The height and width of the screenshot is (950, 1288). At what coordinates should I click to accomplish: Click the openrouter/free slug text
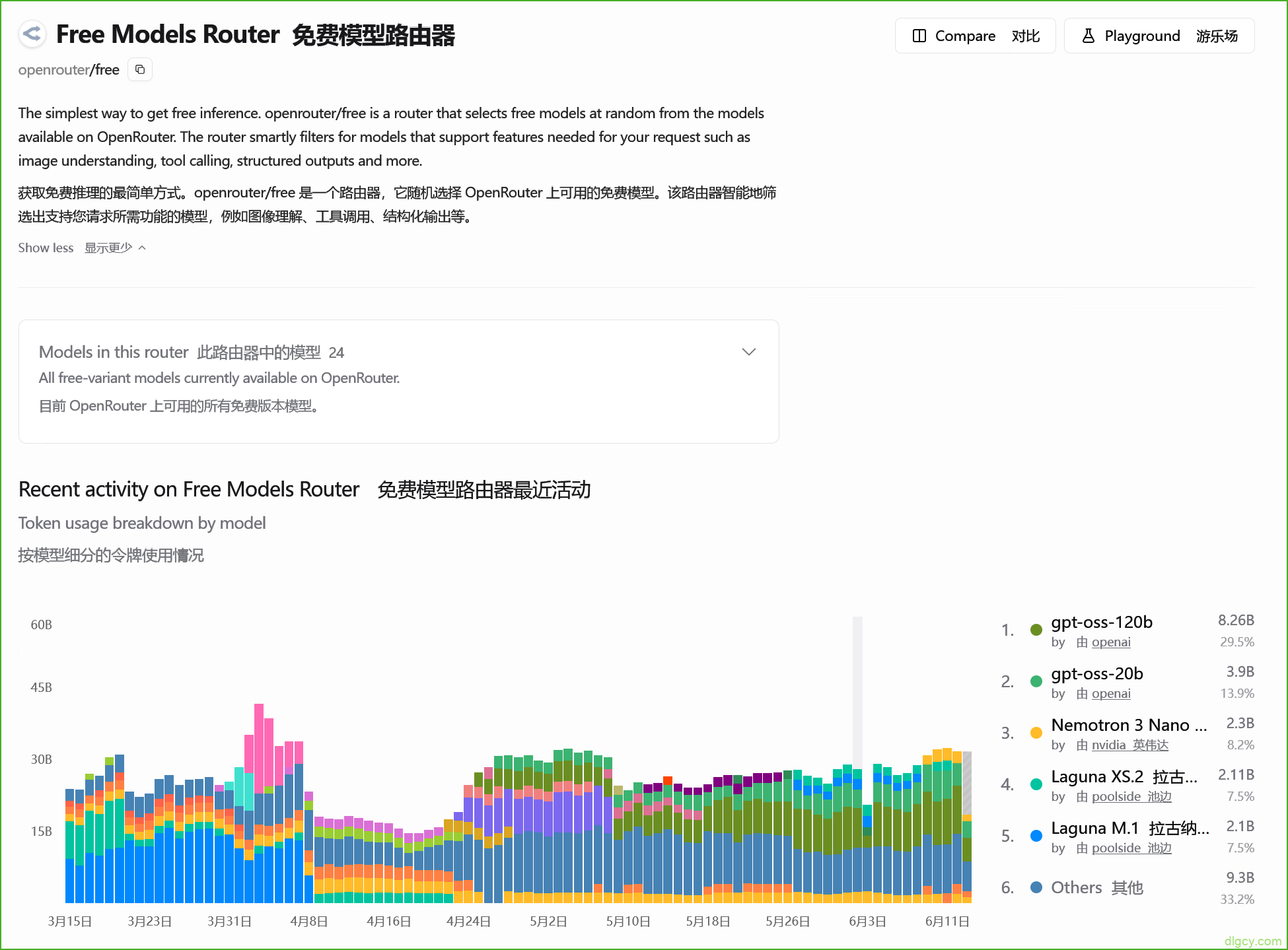pyautogui.click(x=69, y=69)
